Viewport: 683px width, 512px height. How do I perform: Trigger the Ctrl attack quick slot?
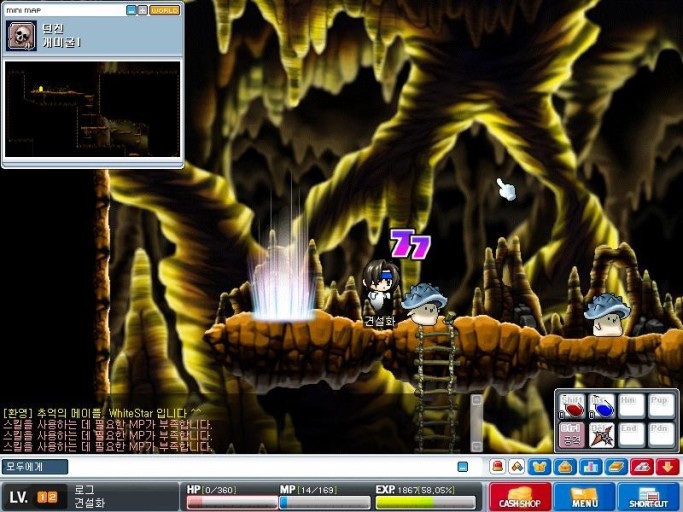[572, 435]
